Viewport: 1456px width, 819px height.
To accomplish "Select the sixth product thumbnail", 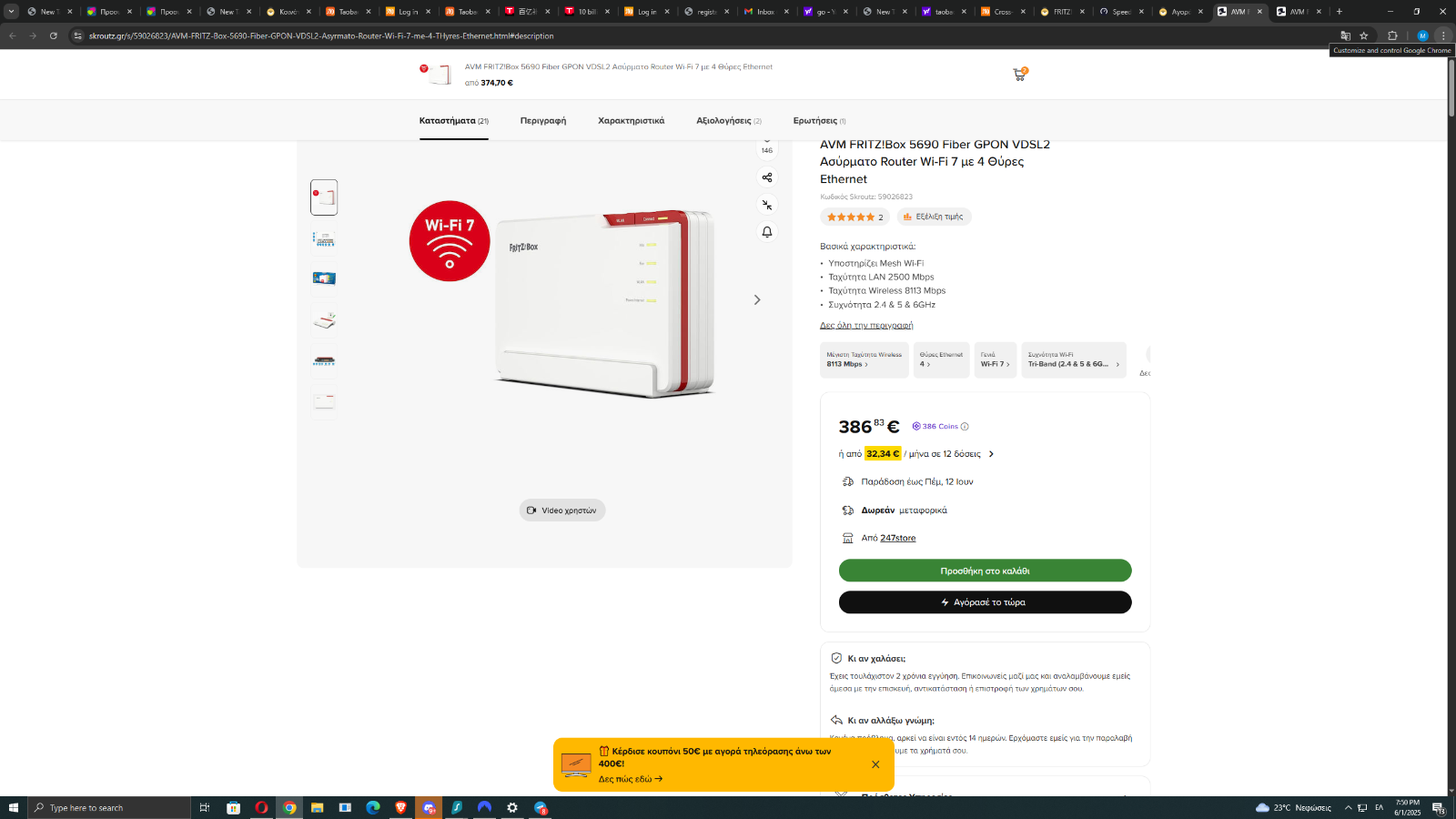I will click(324, 400).
